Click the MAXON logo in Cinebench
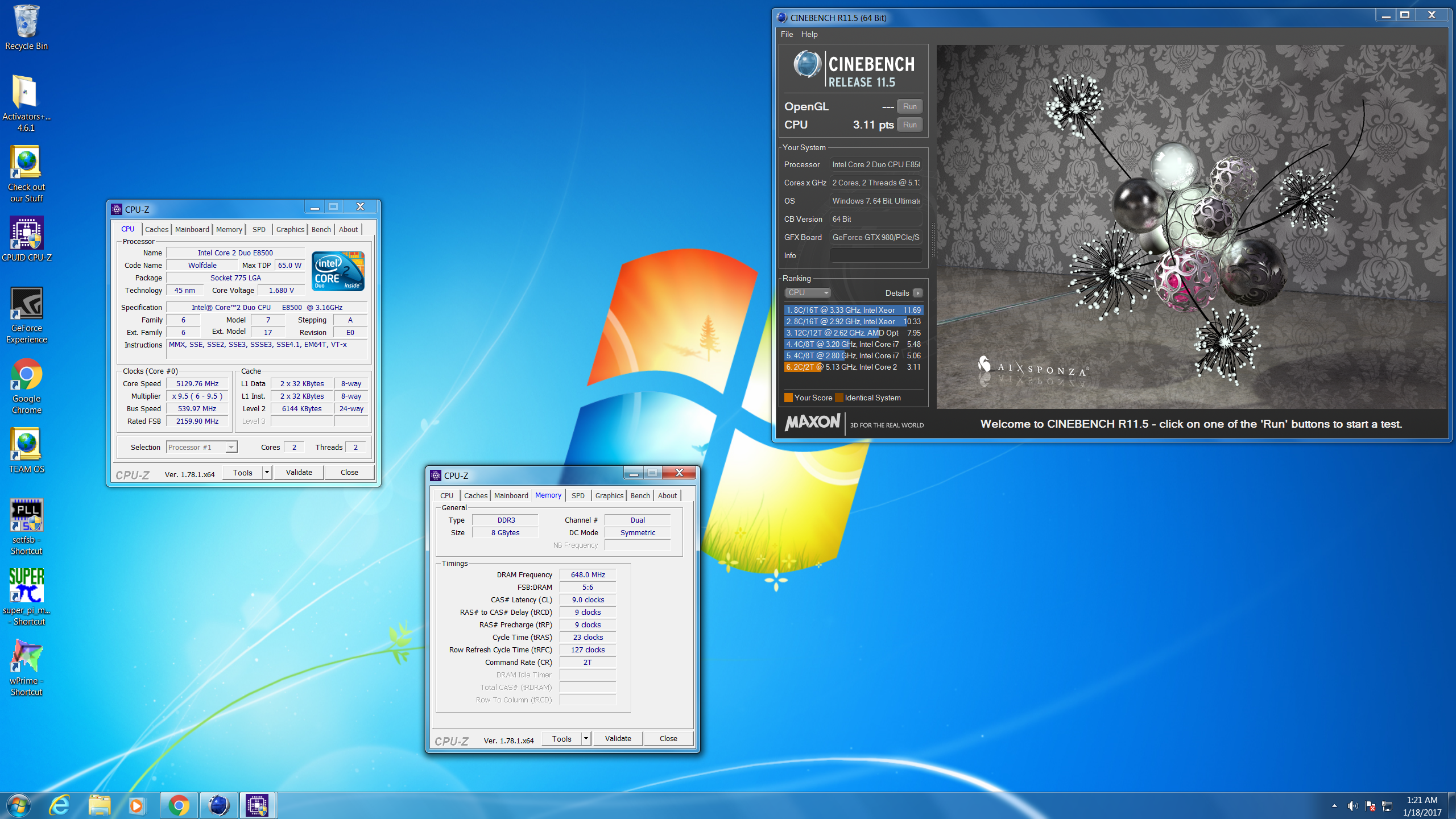The width and height of the screenshot is (1456, 819). pos(813,422)
